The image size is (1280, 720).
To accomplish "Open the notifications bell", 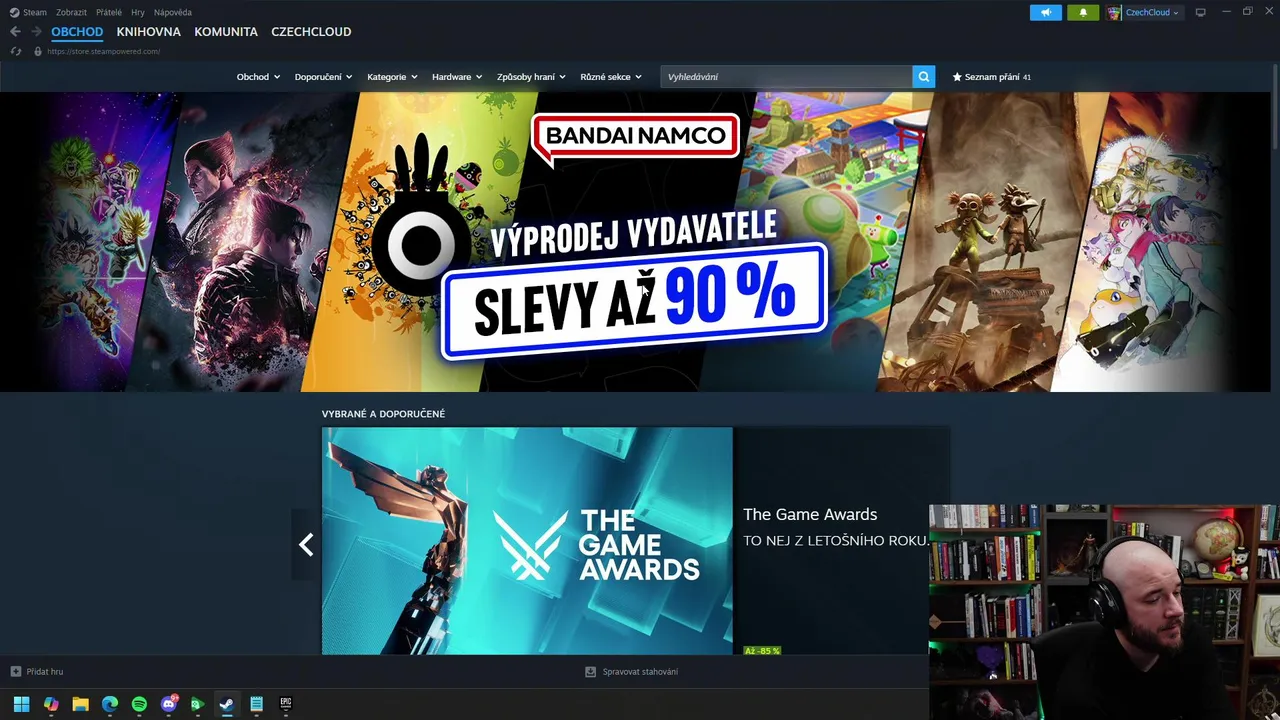I will (x=1082, y=12).
